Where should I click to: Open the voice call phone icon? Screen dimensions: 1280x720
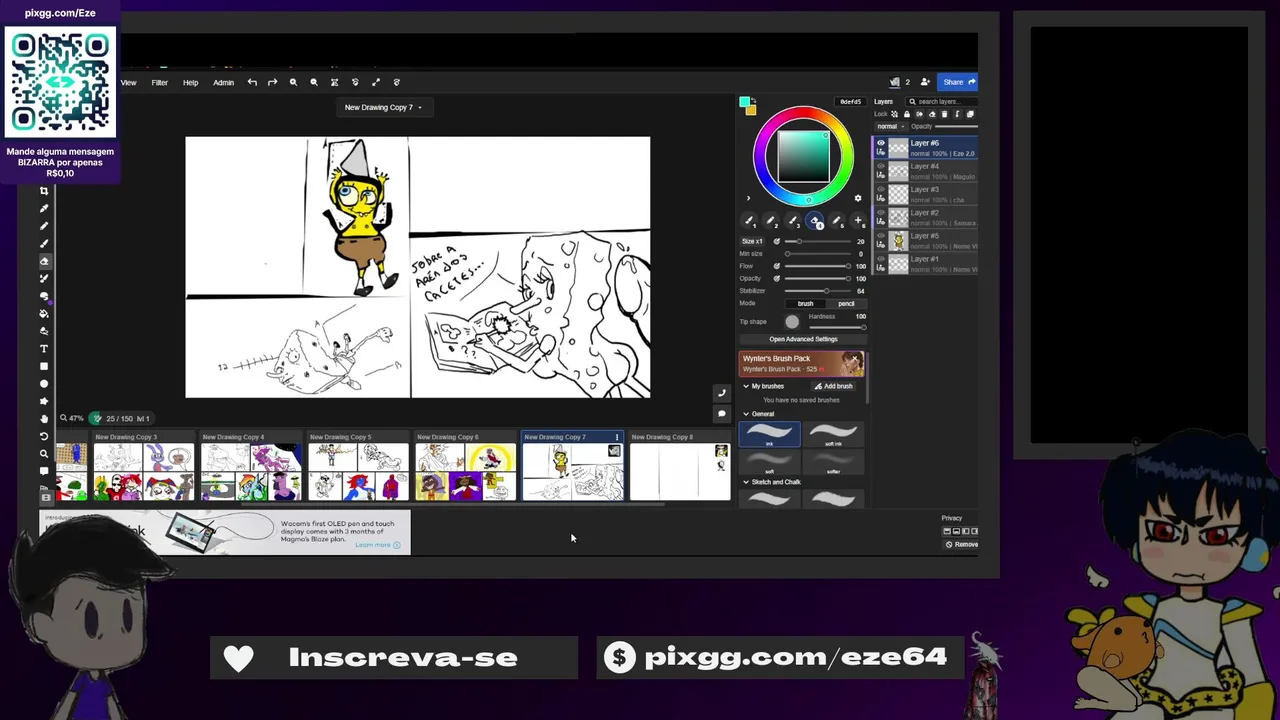tap(722, 393)
